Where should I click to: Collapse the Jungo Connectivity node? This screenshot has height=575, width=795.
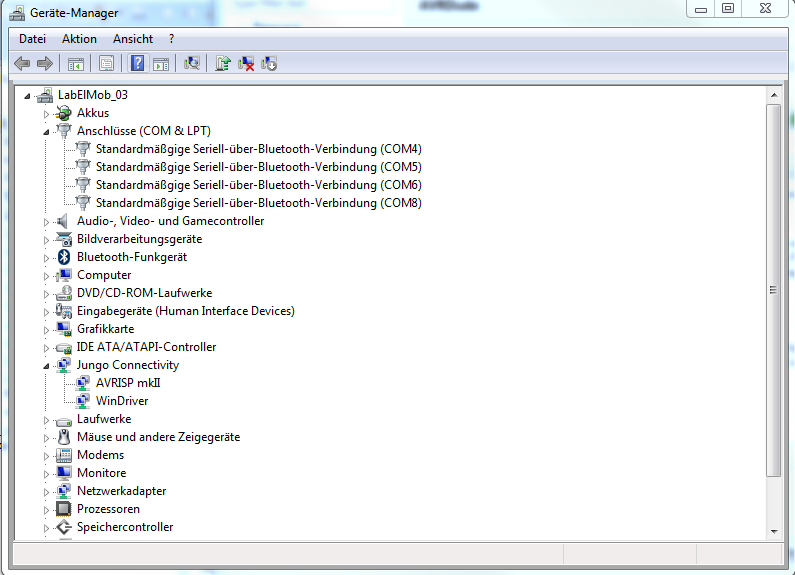46,366
